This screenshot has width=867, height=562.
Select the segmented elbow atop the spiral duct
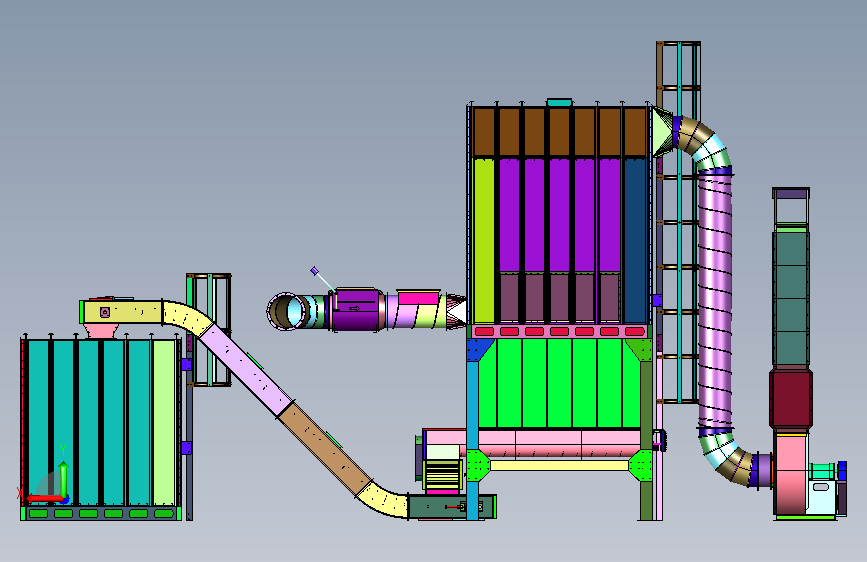click(704, 144)
